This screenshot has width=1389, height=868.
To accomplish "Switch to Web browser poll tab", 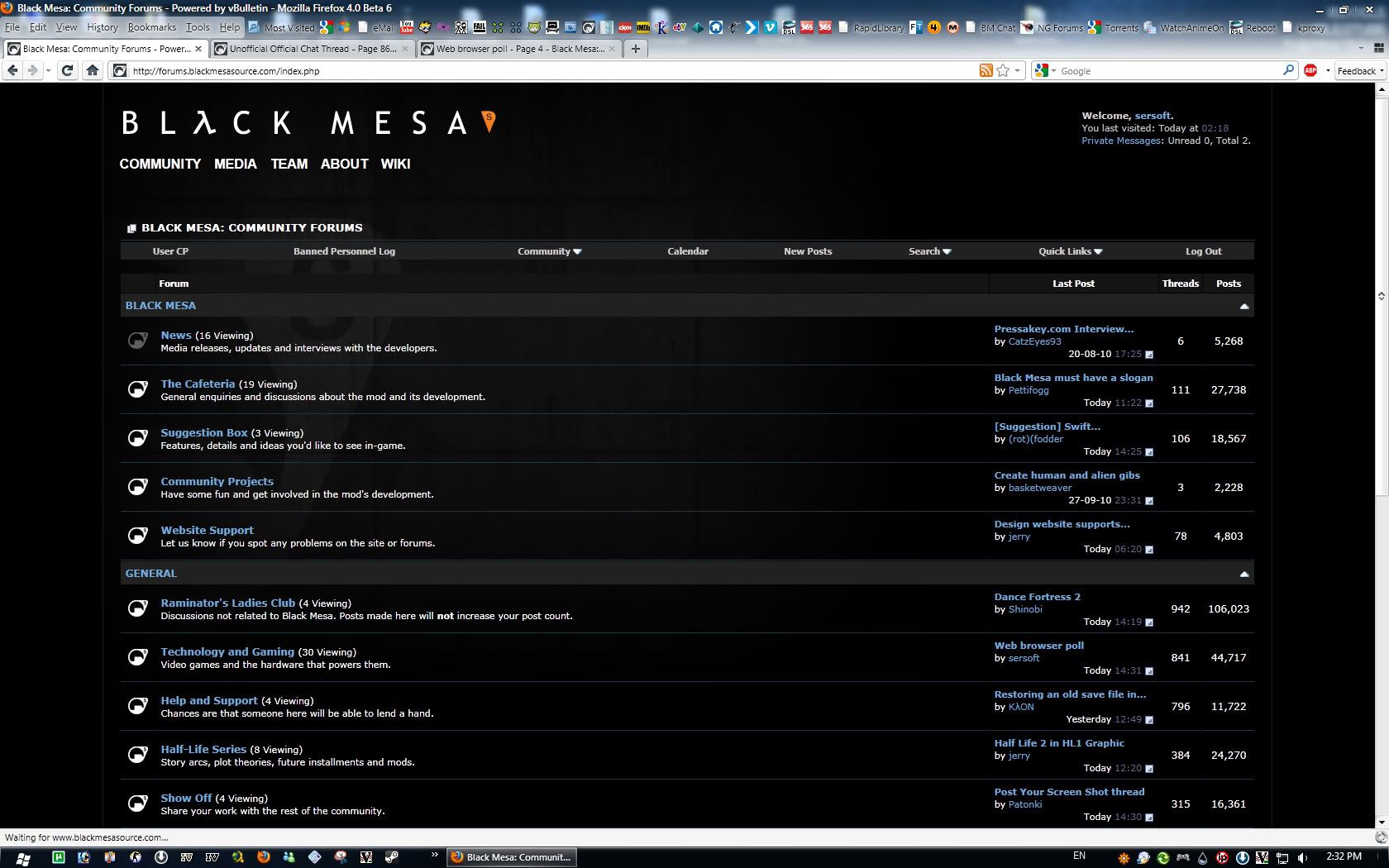I will [x=518, y=49].
